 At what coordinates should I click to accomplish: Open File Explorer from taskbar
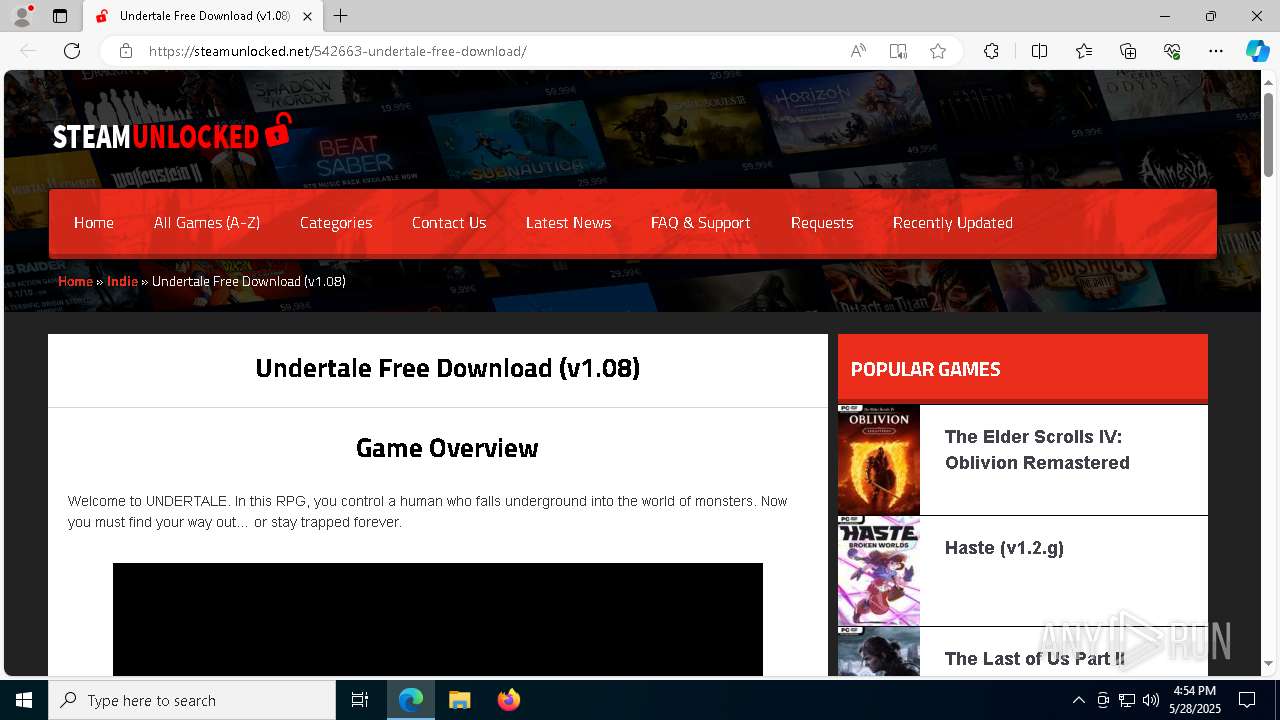point(459,700)
